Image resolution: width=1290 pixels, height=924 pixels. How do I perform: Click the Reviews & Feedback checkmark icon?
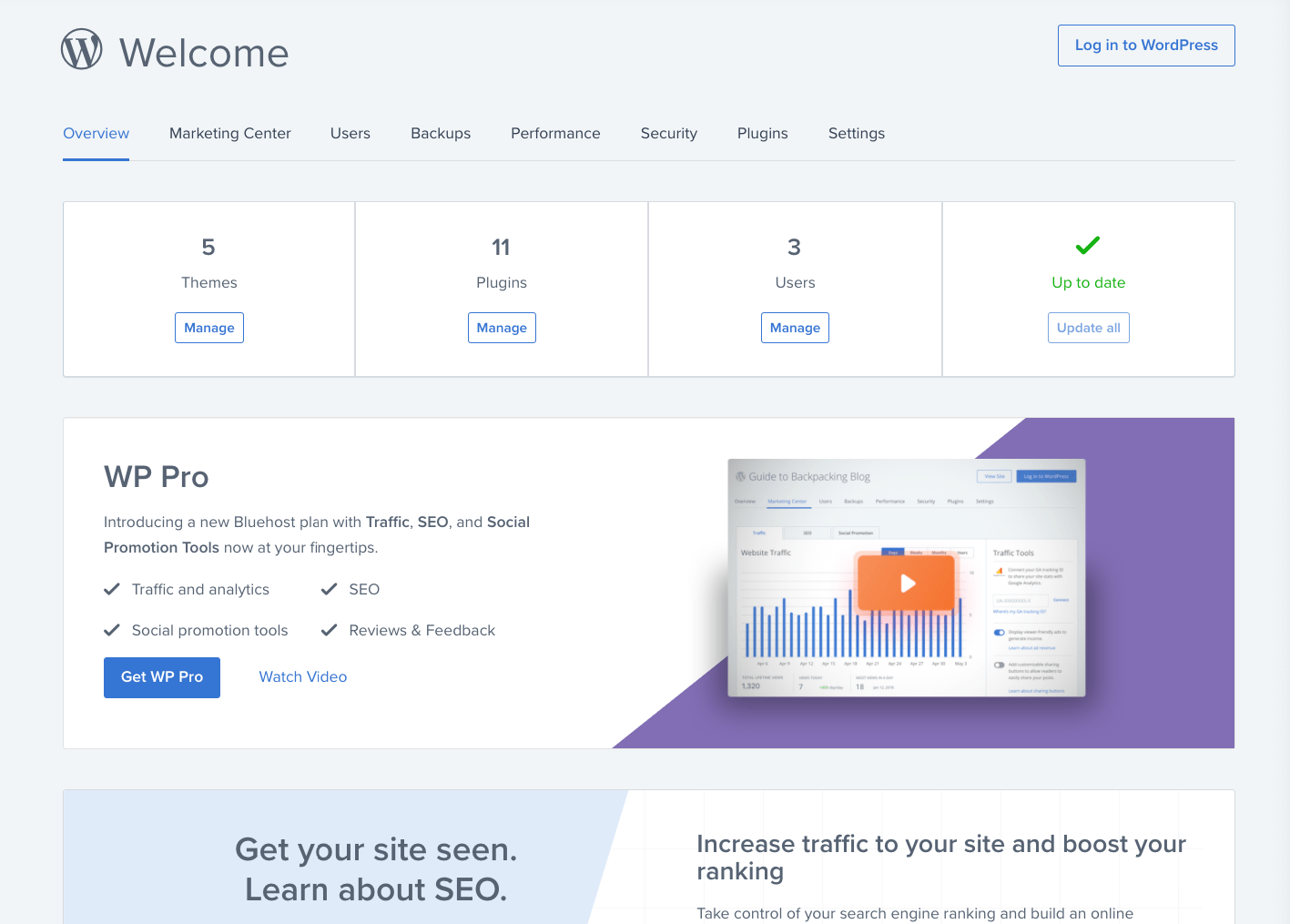click(330, 630)
